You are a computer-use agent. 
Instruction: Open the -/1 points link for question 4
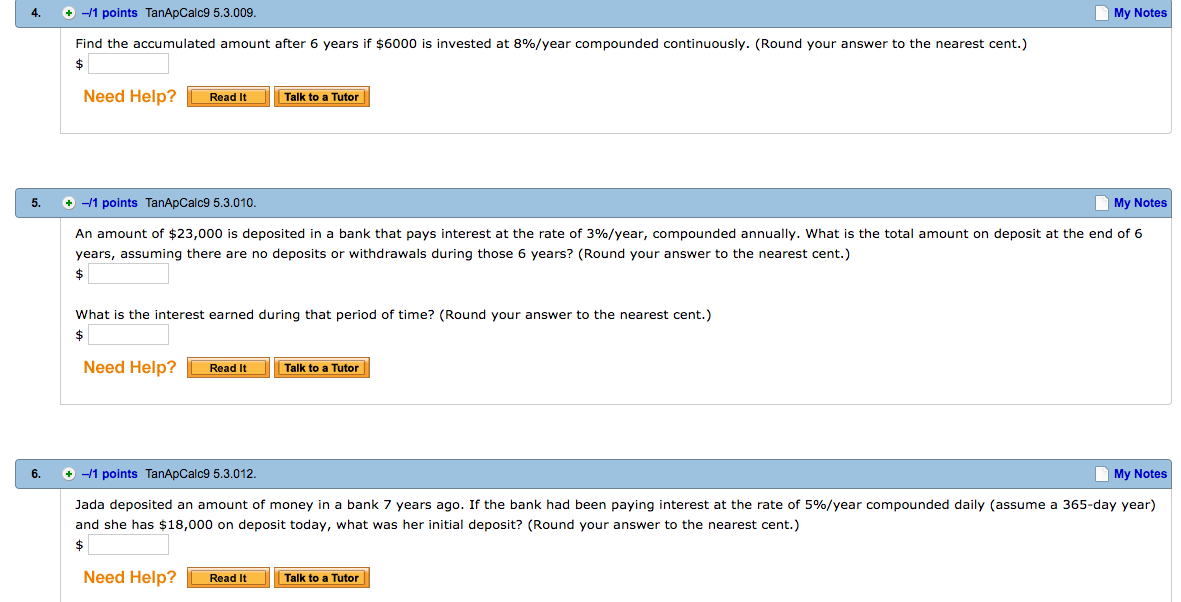click(x=109, y=13)
